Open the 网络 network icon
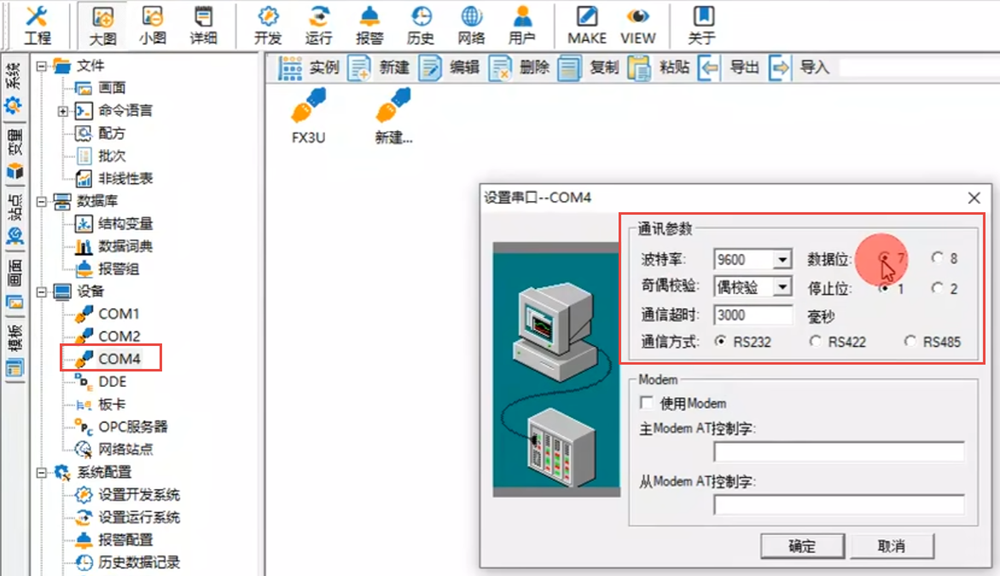The image size is (1000, 576). coord(471,26)
